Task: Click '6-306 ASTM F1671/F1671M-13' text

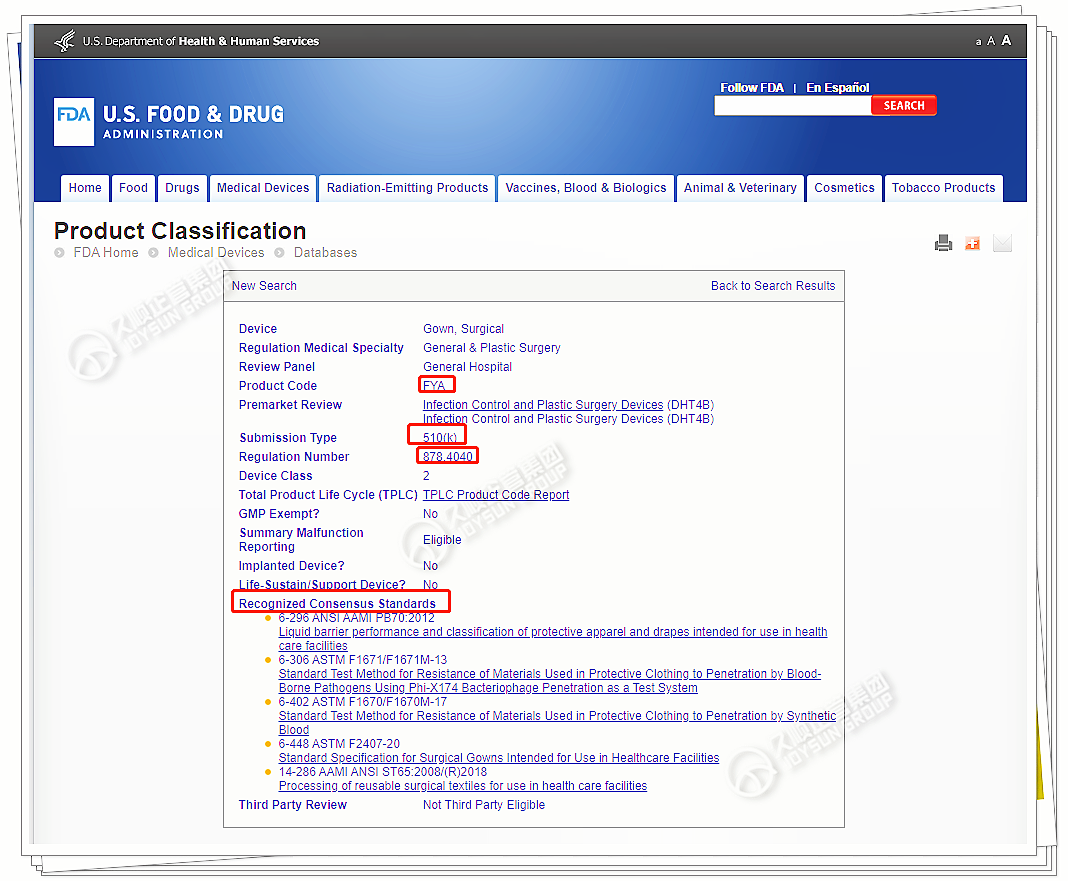Action: (363, 660)
